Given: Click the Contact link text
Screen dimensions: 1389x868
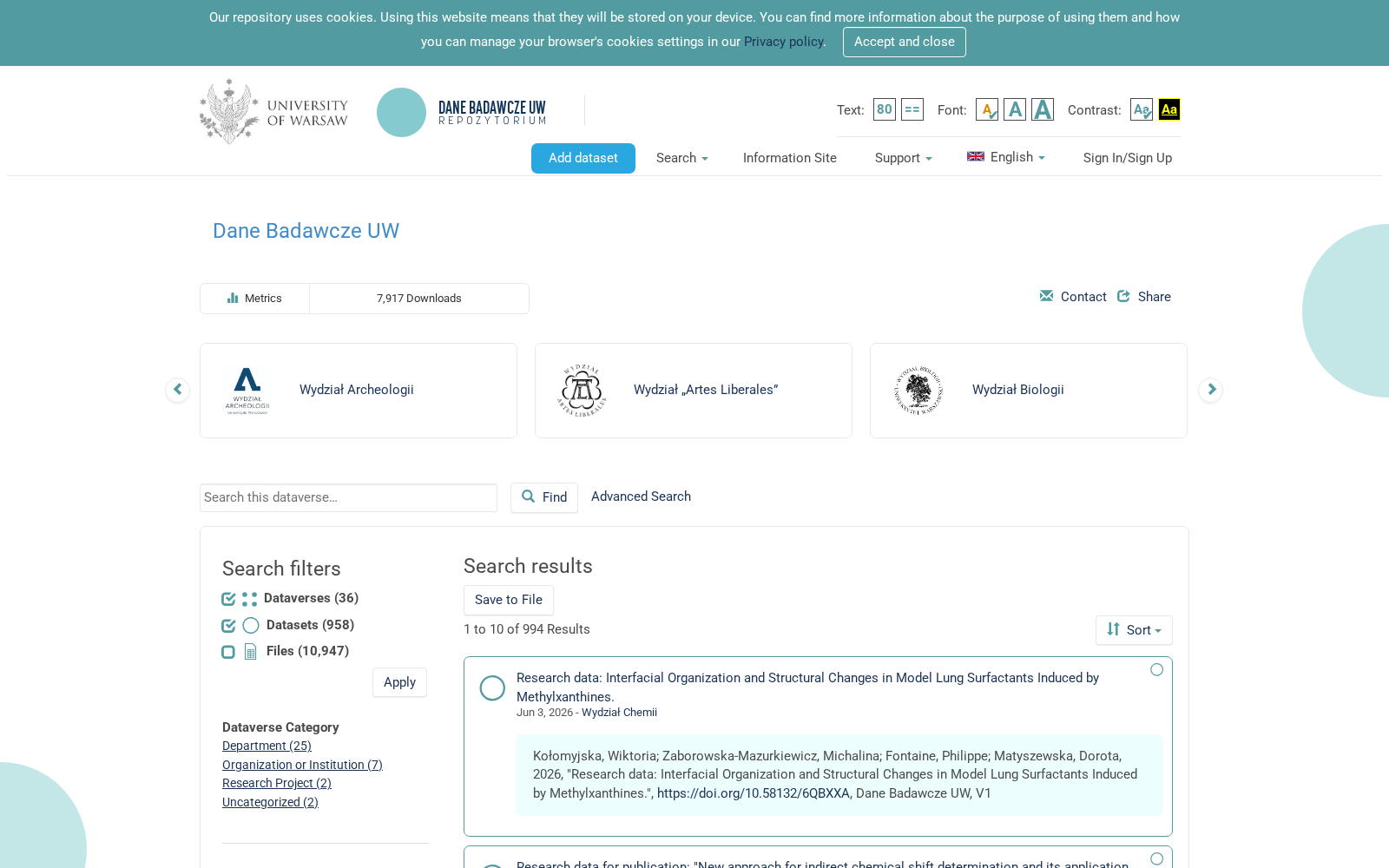Looking at the screenshot, I should pyautogui.click(x=1083, y=297).
